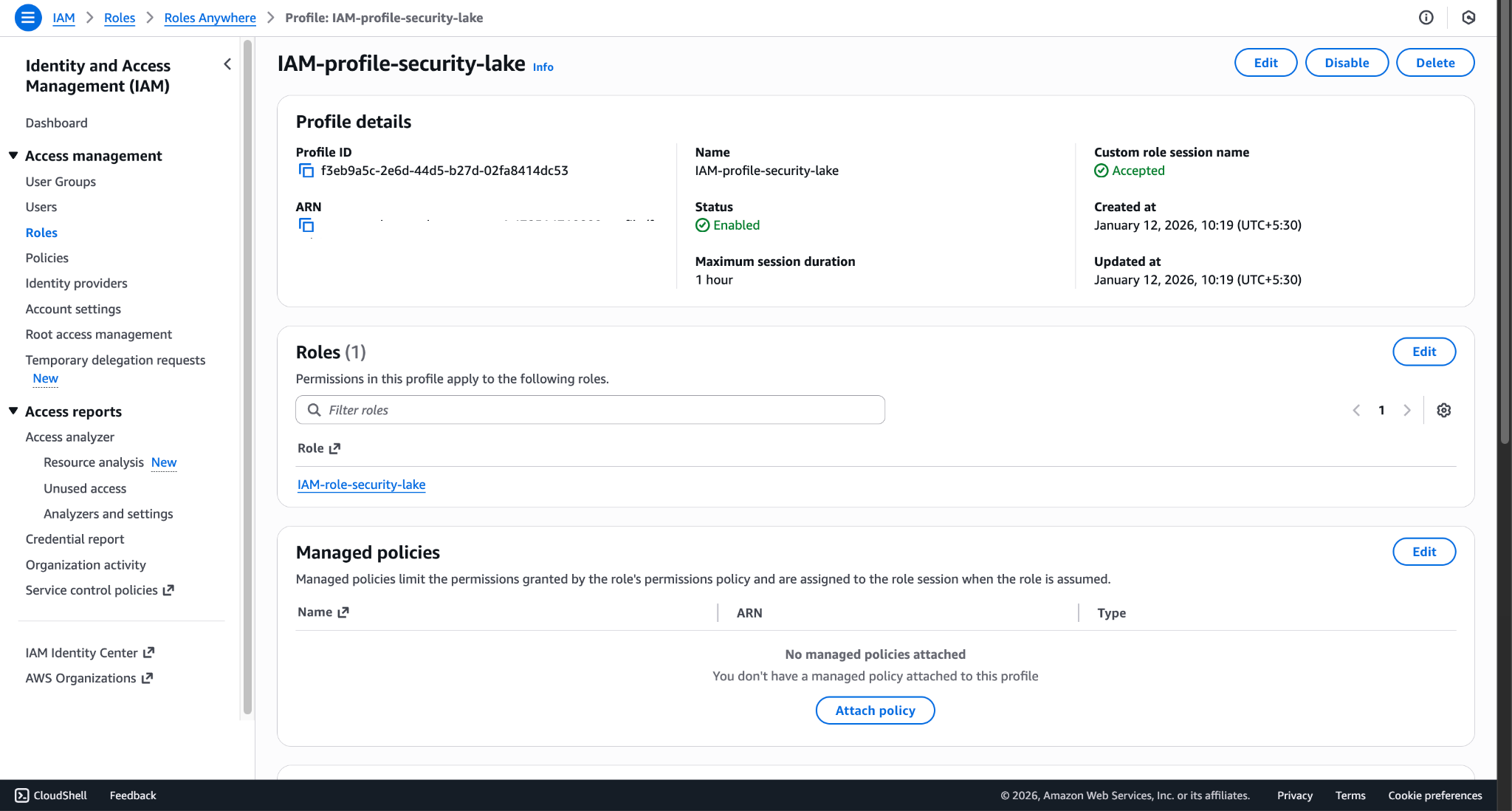Screen dimensions: 1512x811
Task: Delete the IAM-profile-security-lake profile
Action: point(1435,63)
